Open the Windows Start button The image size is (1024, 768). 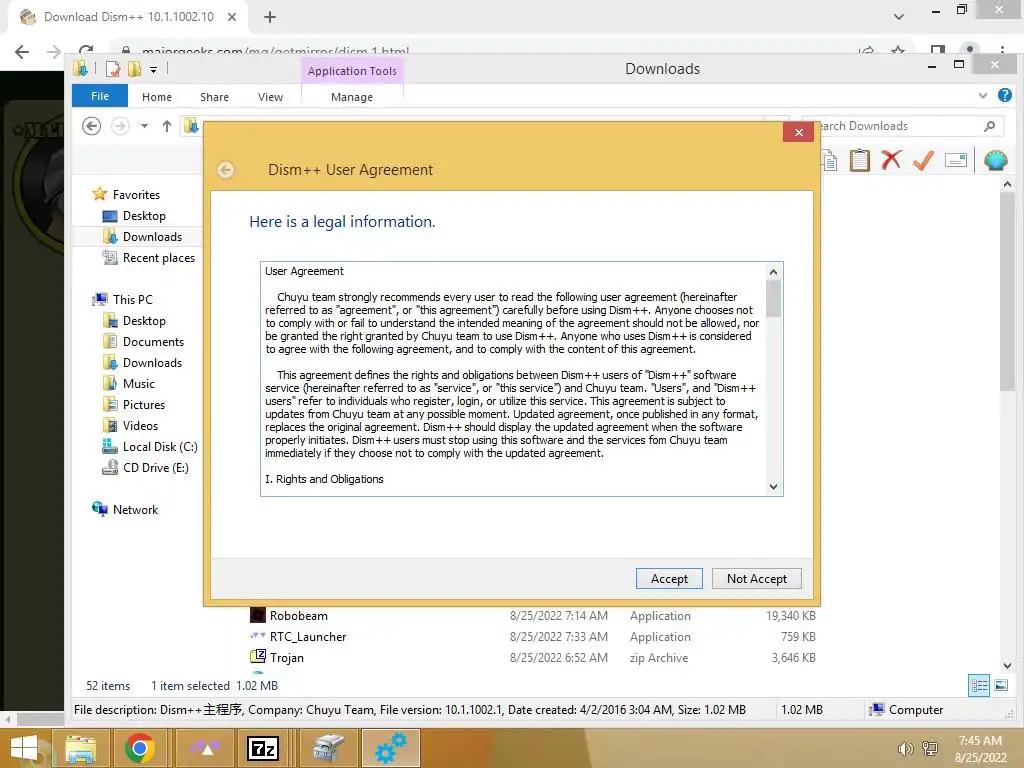24,749
